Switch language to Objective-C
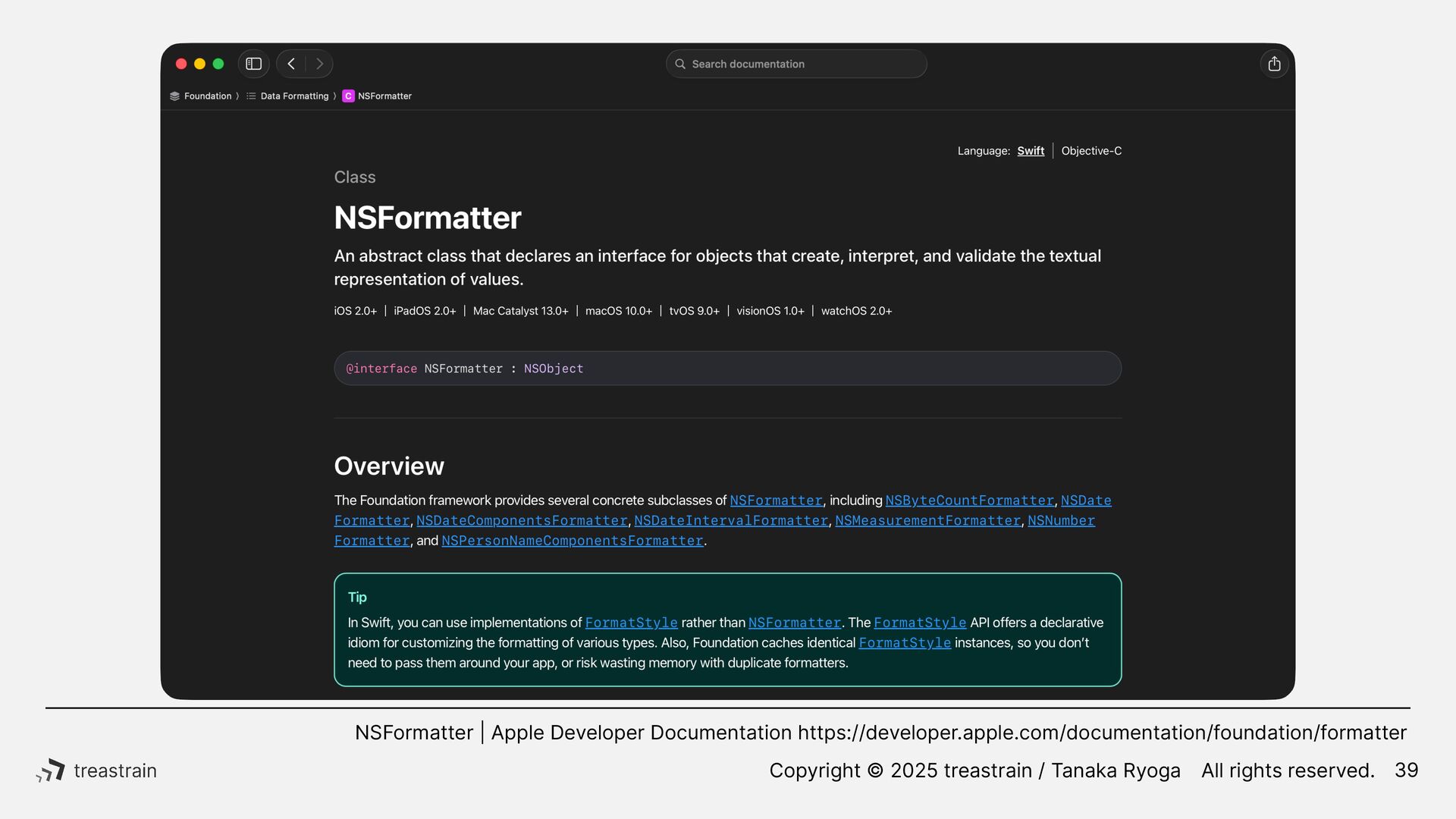1456x819 pixels. 1091,151
